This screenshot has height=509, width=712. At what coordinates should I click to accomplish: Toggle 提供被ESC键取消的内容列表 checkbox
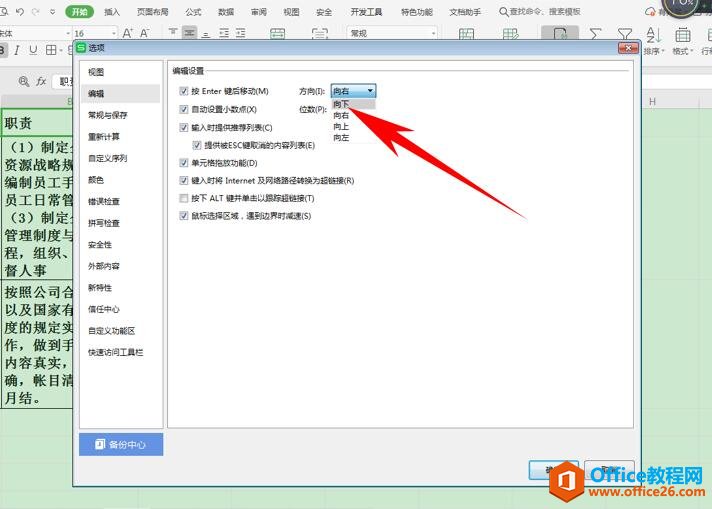pos(197,145)
